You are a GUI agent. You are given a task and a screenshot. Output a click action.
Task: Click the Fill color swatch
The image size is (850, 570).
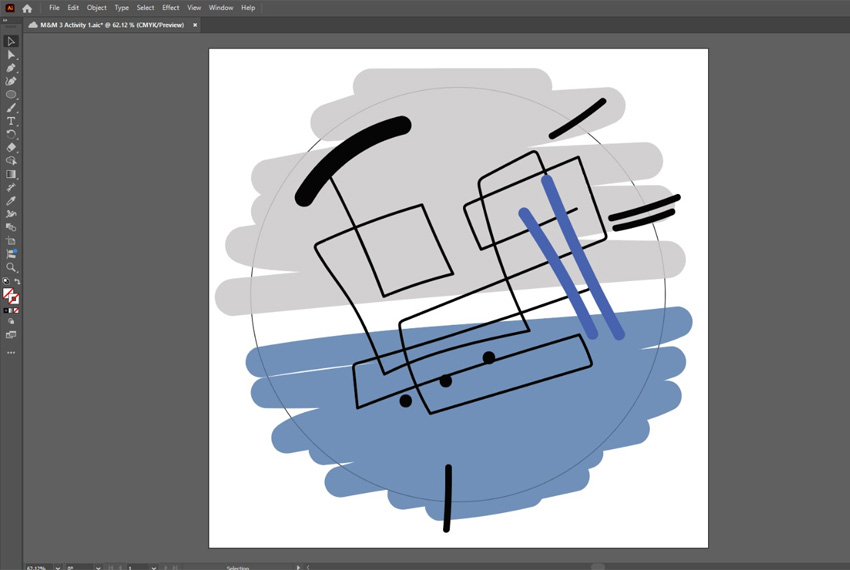click(9, 294)
